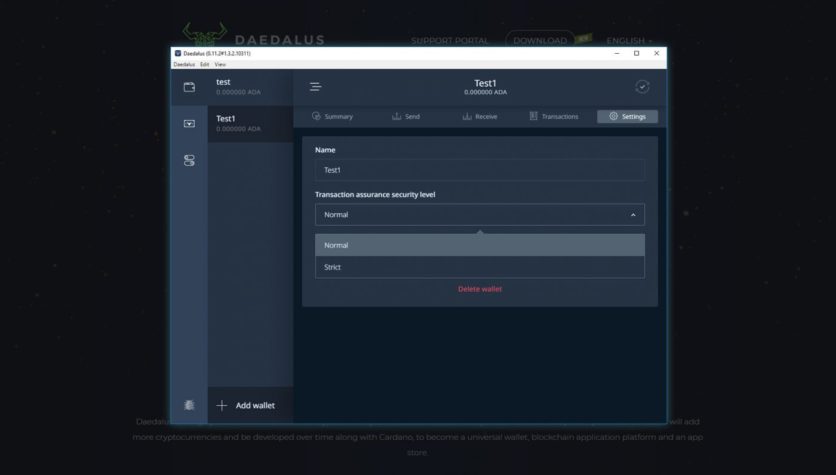Switch to the Settings tab

pyautogui.click(x=628, y=116)
